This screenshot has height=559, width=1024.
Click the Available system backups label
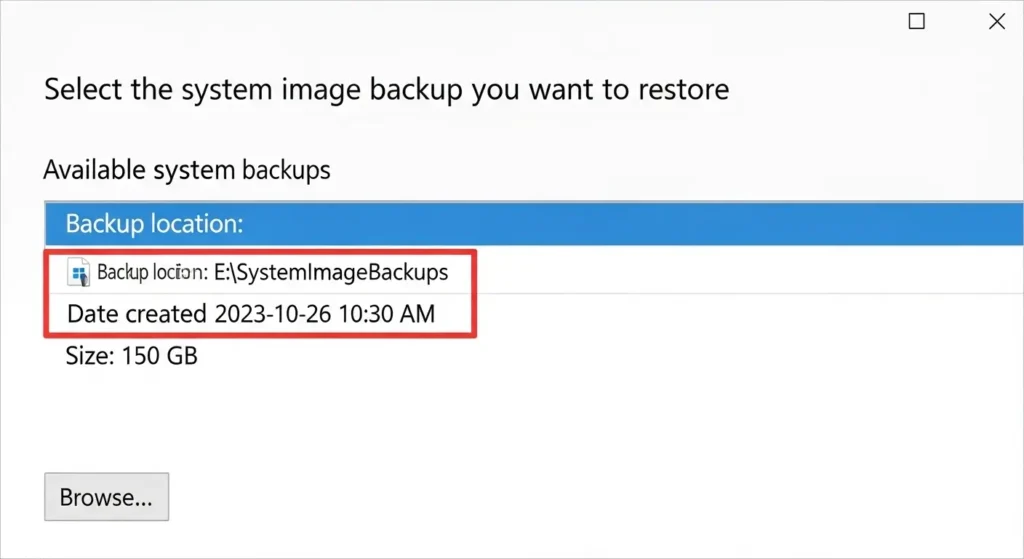pos(187,170)
